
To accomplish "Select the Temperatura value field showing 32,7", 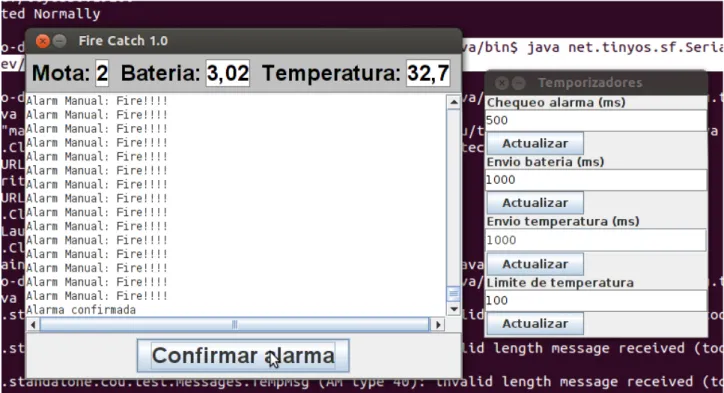I will 428,73.
